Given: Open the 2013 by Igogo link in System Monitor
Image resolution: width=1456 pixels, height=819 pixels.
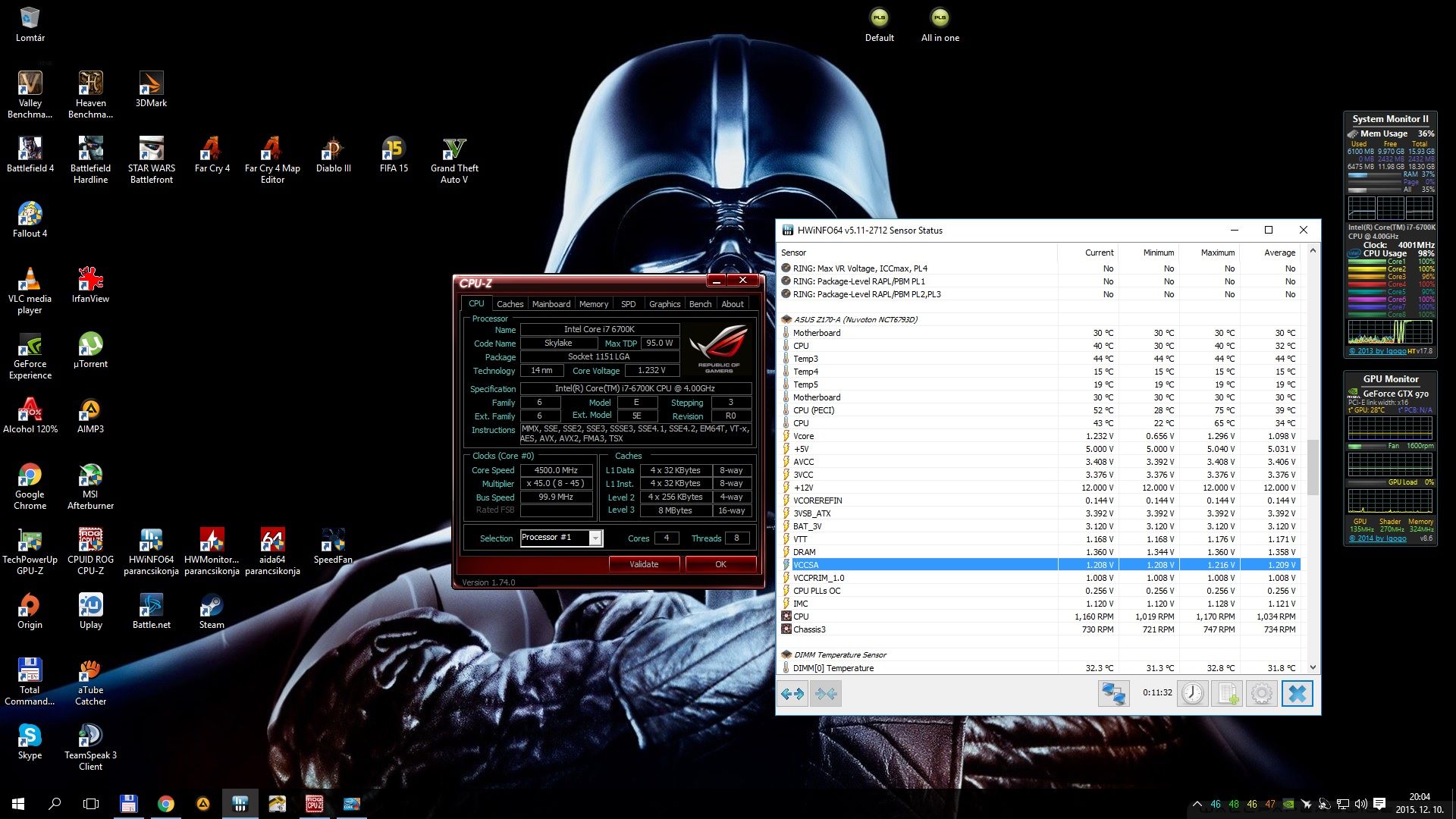Looking at the screenshot, I should [1377, 350].
